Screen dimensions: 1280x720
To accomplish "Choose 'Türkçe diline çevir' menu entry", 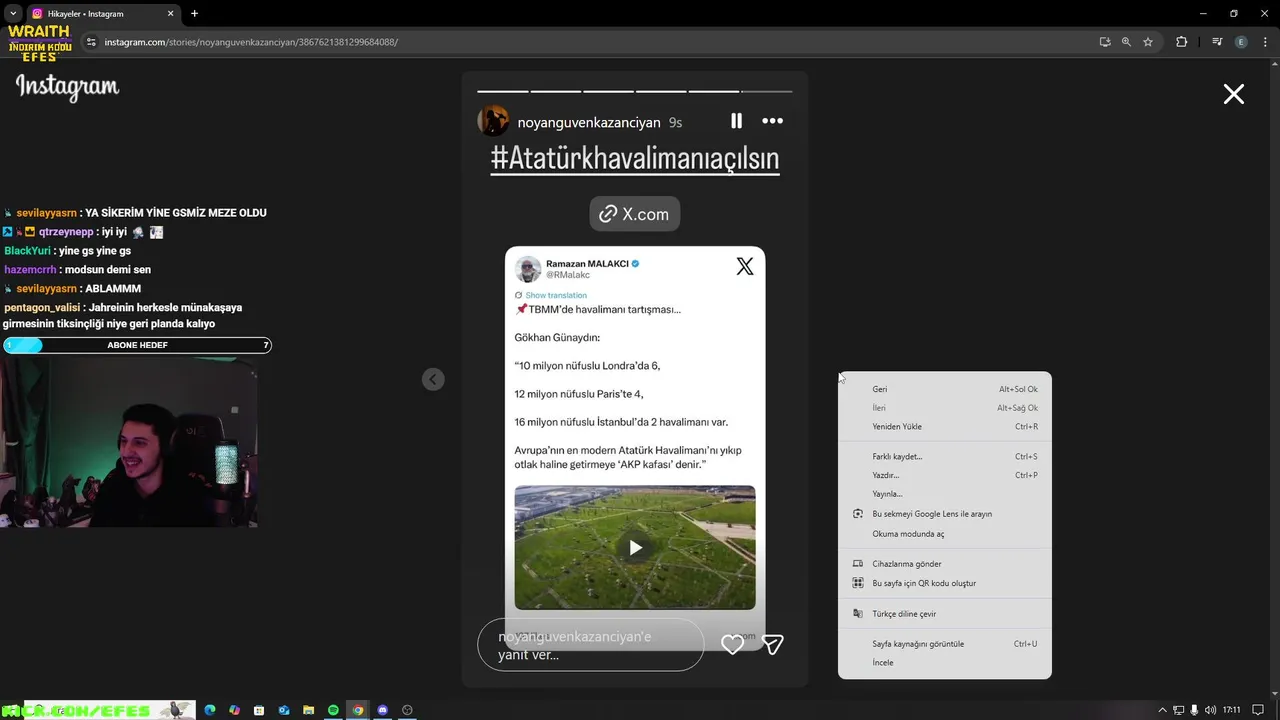I will 945,614.
